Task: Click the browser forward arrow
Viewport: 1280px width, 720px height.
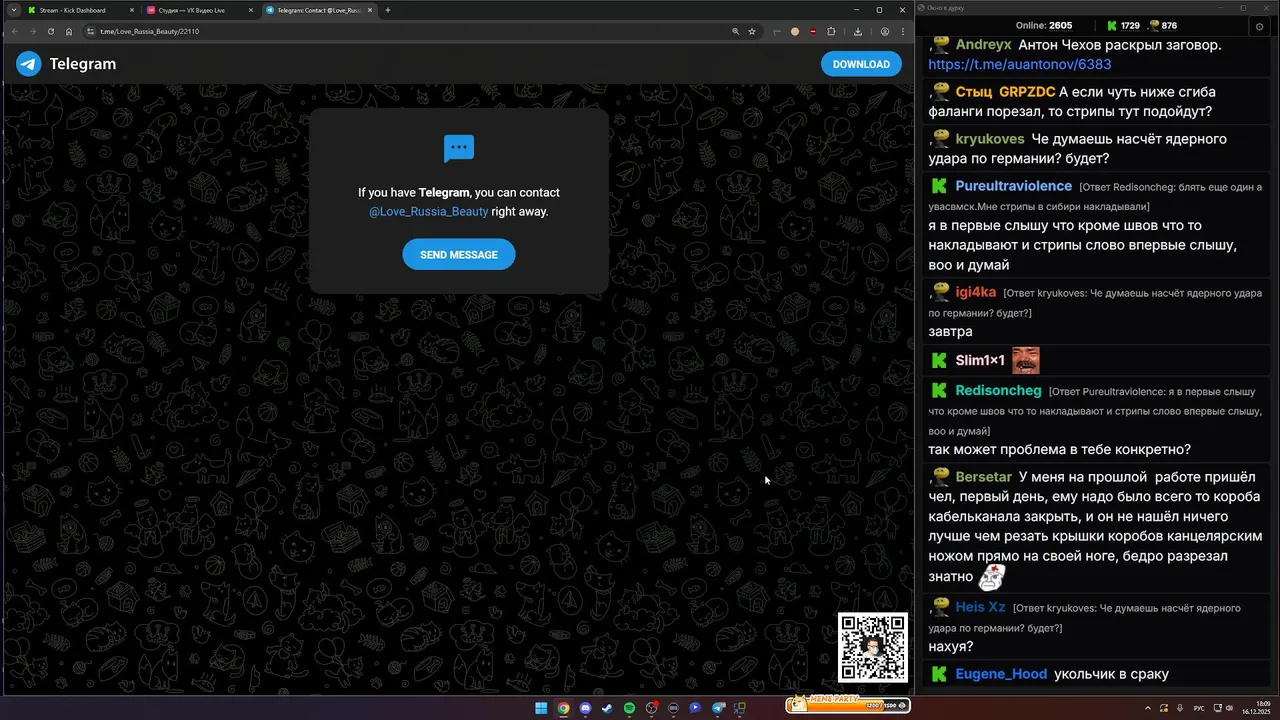Action: coord(32,31)
